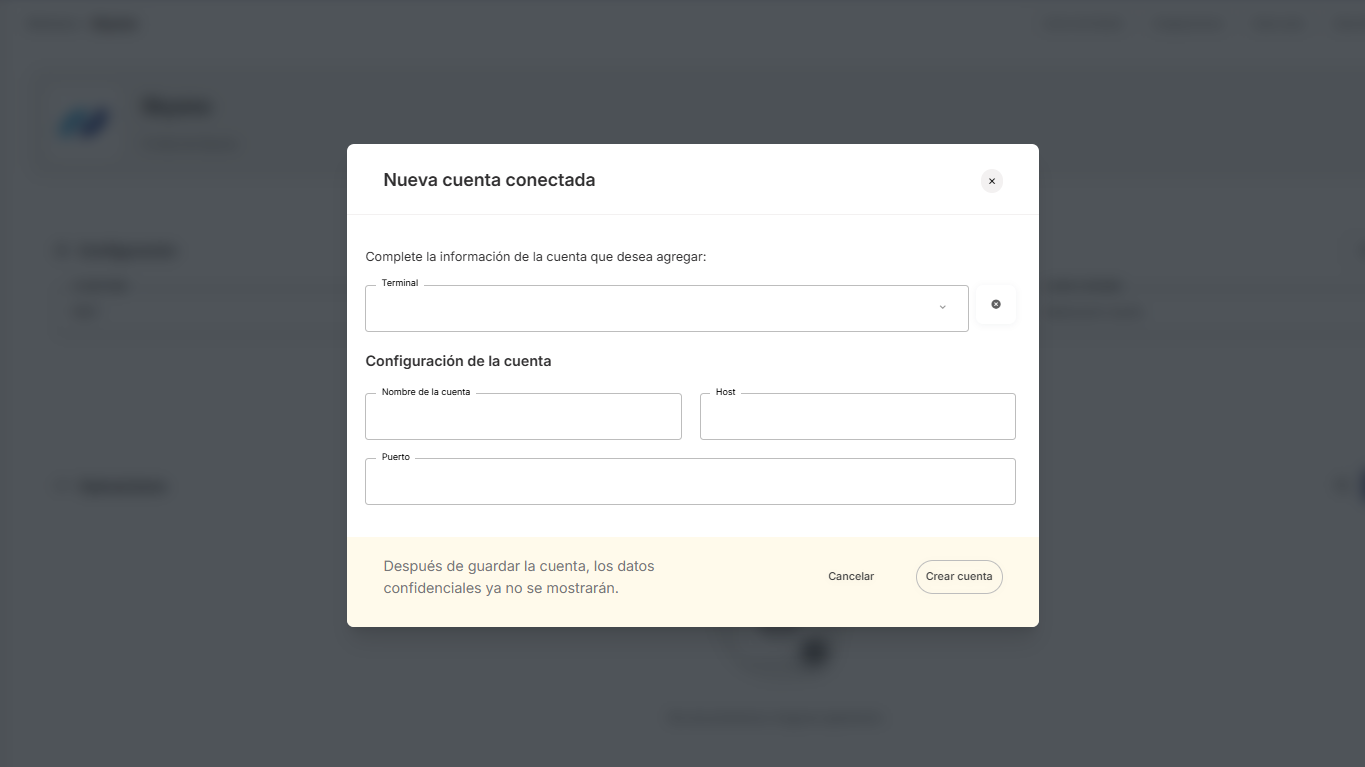The width and height of the screenshot is (1365, 767).
Task: Click the Terminal dropdown chevron arrow
Action: click(942, 308)
